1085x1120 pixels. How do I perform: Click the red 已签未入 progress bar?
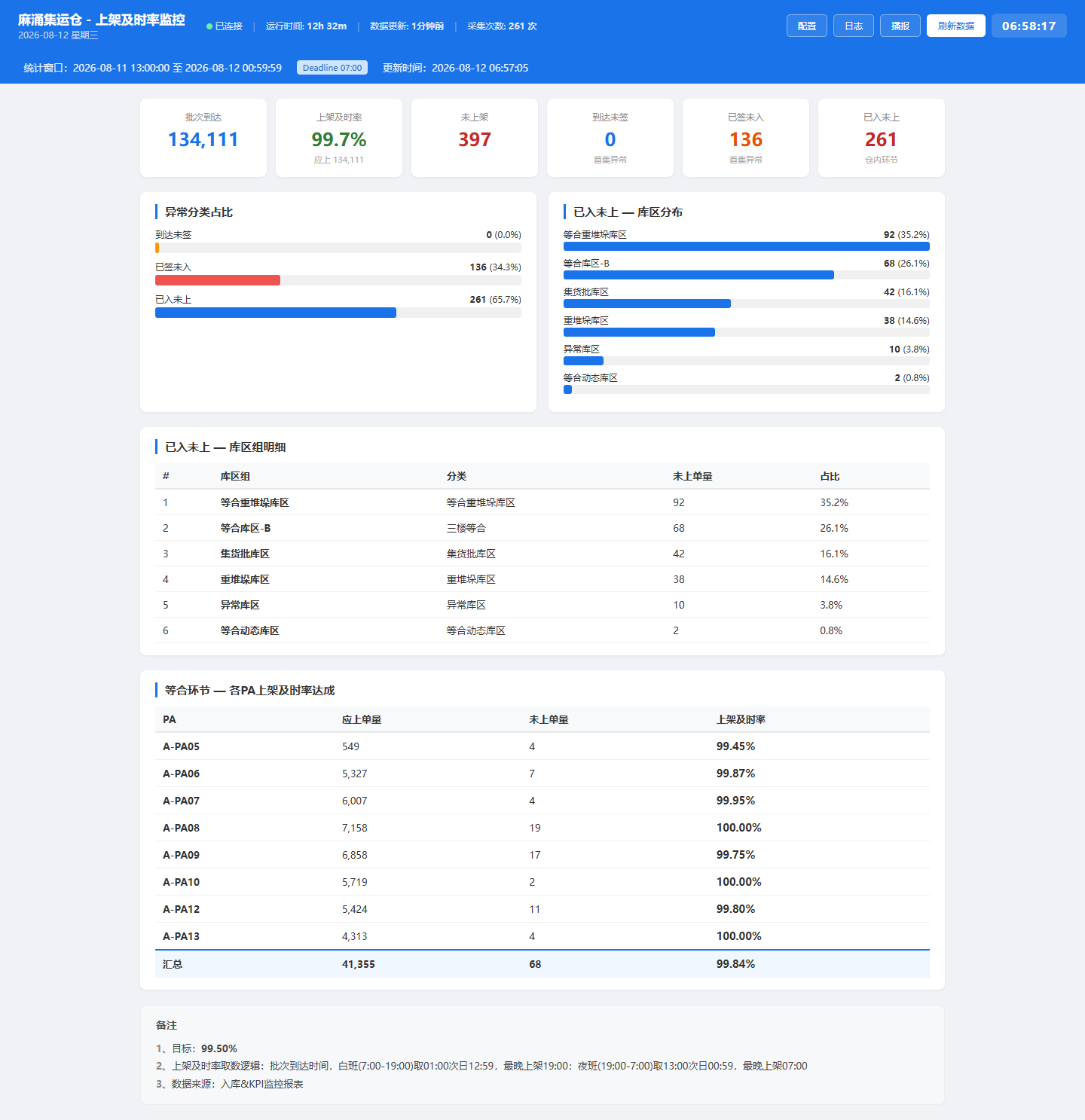point(218,280)
